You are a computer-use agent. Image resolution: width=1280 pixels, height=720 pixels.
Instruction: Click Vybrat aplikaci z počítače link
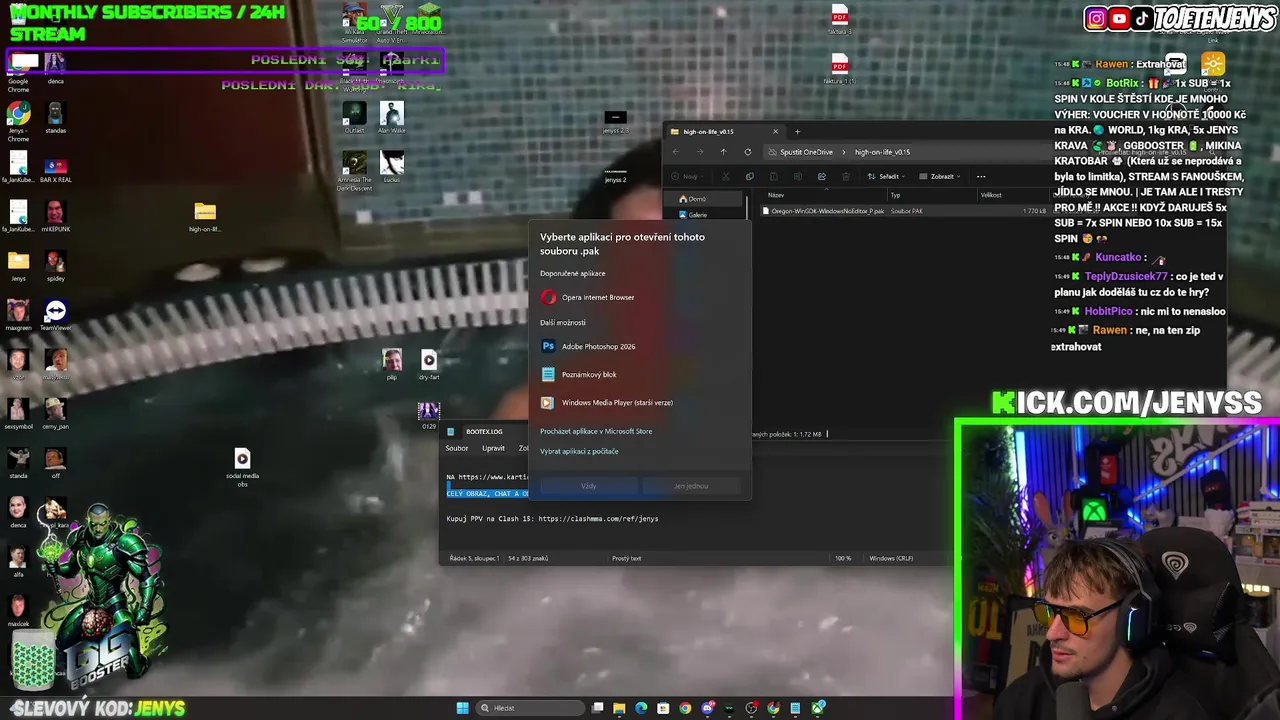point(579,451)
